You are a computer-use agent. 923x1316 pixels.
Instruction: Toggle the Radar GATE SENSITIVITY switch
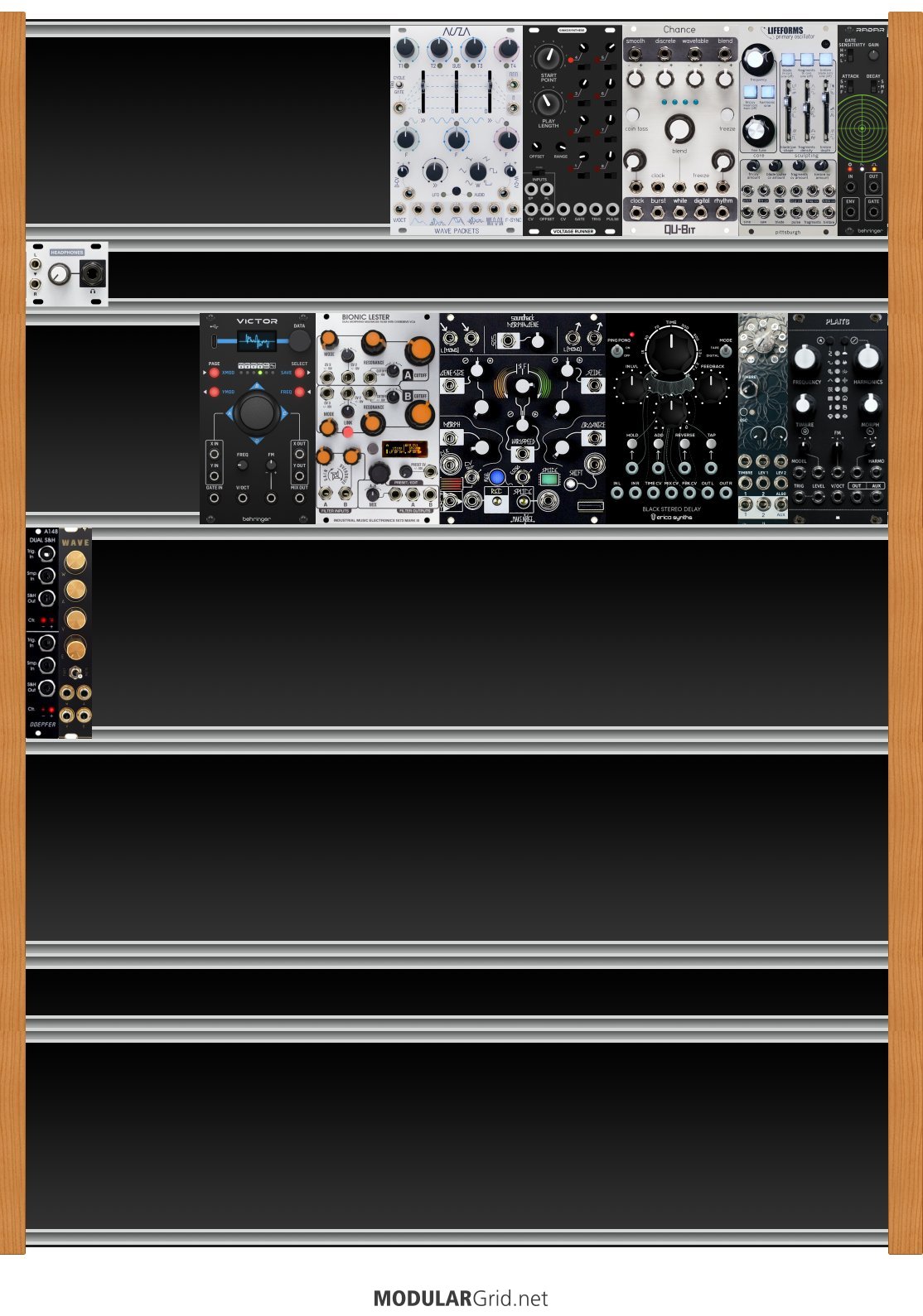coord(848,55)
